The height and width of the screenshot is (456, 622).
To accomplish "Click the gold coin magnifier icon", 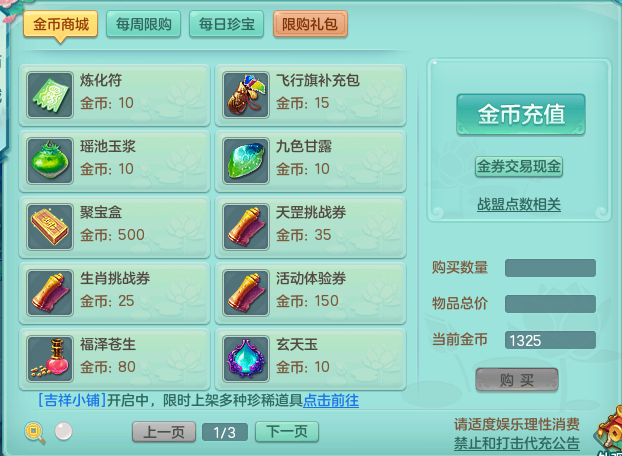I will pyautogui.click(x=35, y=432).
